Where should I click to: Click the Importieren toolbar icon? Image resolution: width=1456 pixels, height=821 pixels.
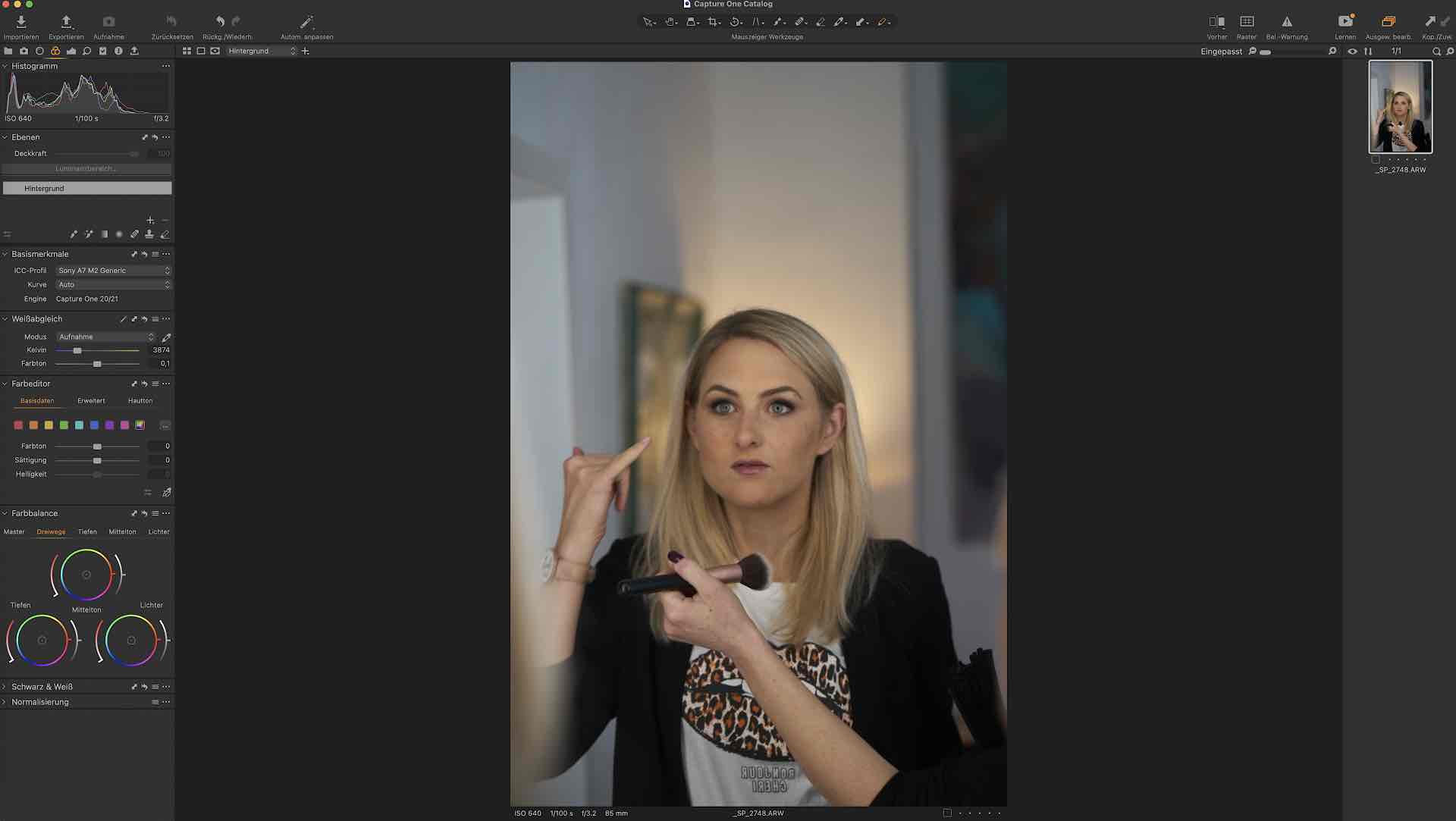20,22
